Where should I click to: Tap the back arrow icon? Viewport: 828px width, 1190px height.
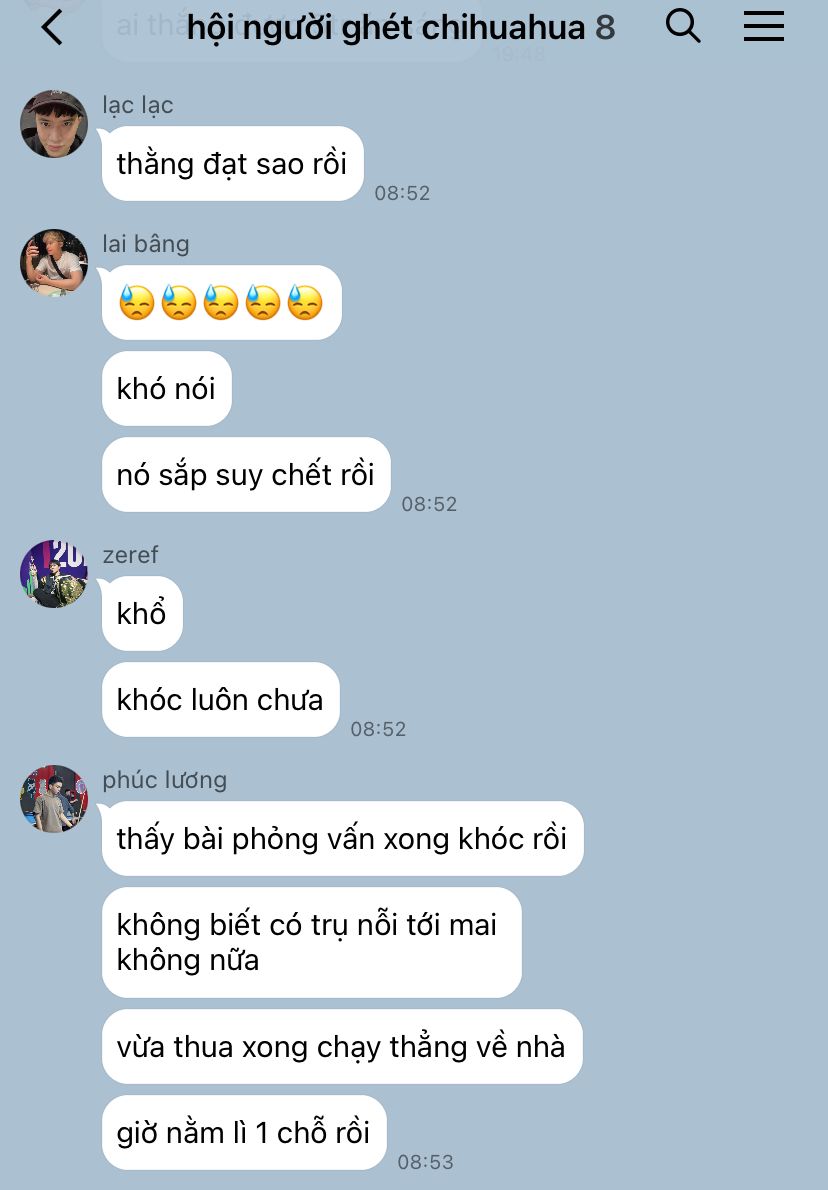[x=52, y=28]
